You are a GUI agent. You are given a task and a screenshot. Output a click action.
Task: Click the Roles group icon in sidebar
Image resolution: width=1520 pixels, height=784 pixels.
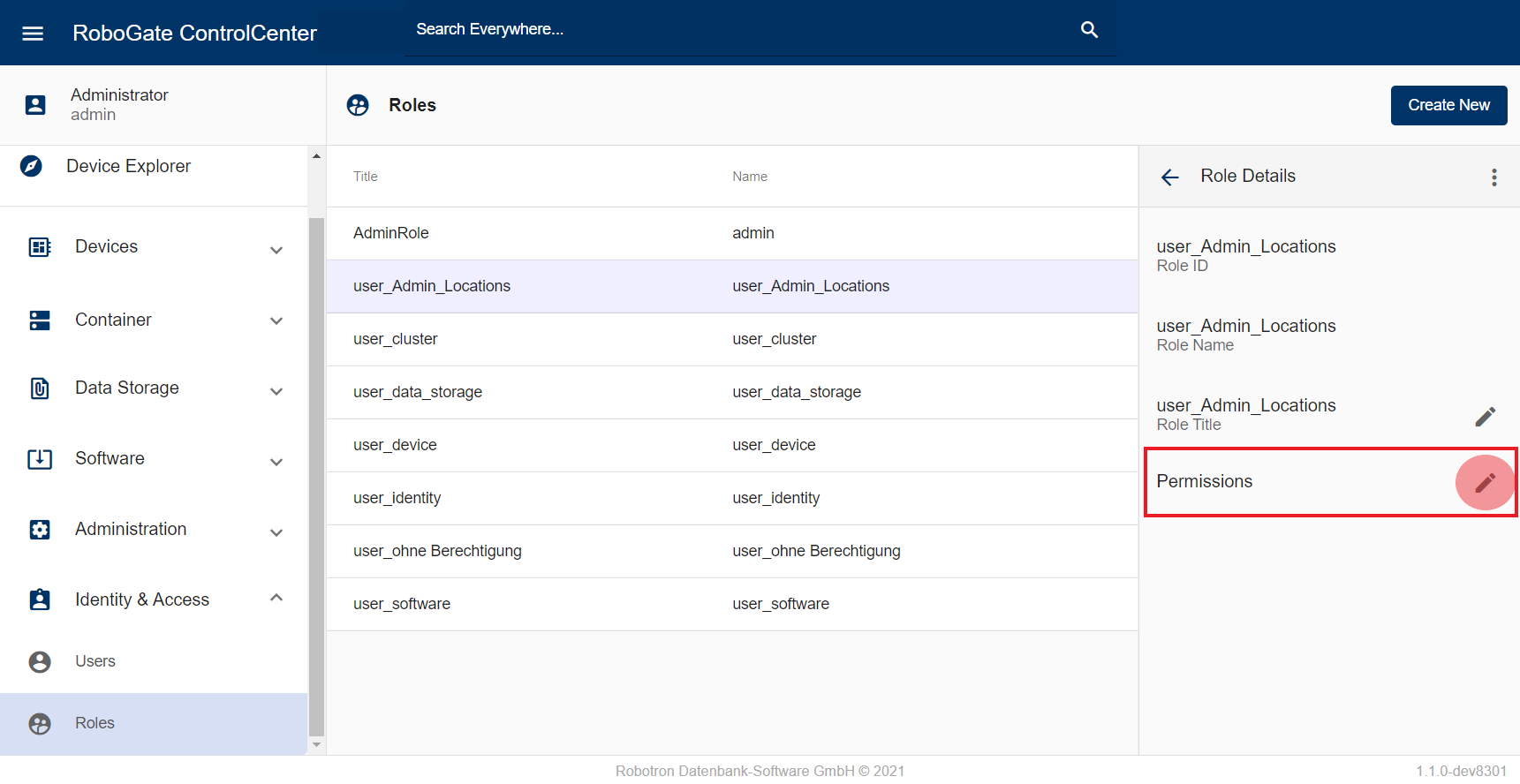pyautogui.click(x=40, y=723)
